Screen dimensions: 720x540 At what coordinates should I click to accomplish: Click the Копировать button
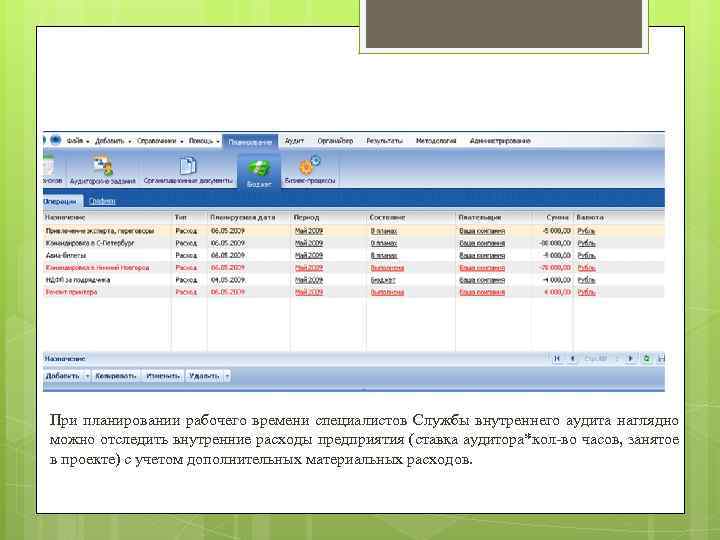(116, 376)
